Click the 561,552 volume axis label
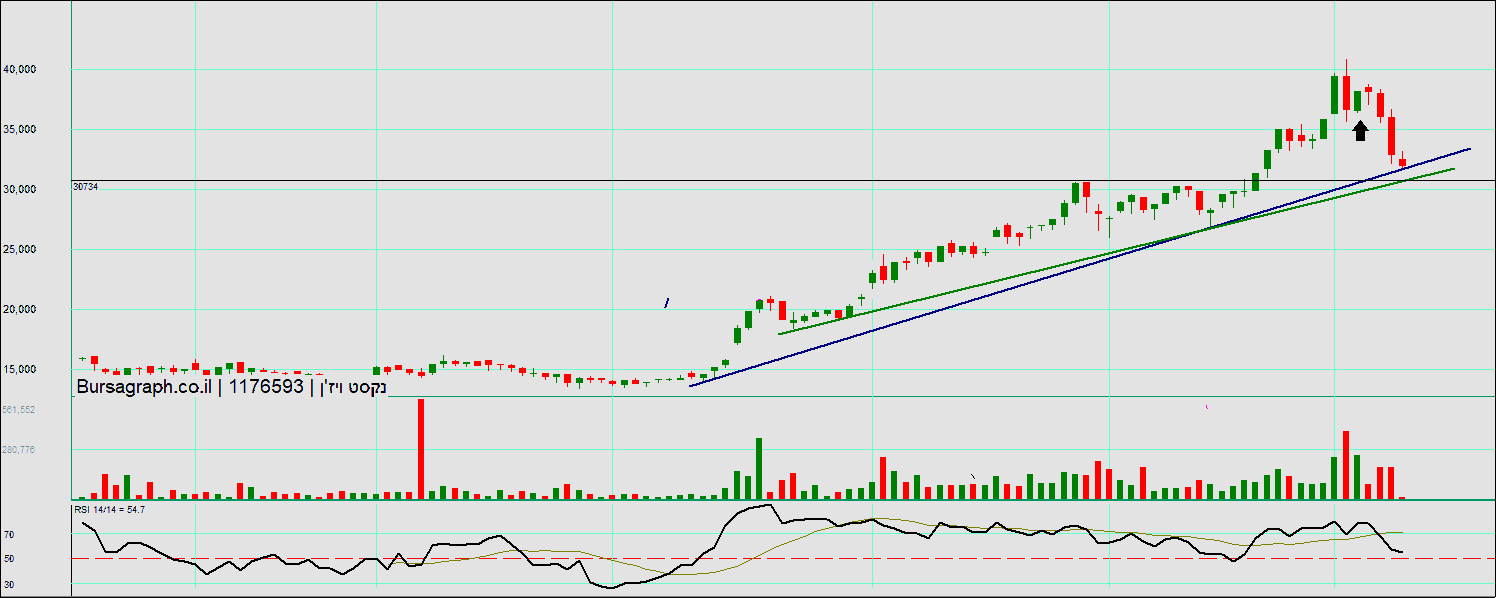Image resolution: width=1496 pixels, height=598 pixels. click(x=19, y=410)
